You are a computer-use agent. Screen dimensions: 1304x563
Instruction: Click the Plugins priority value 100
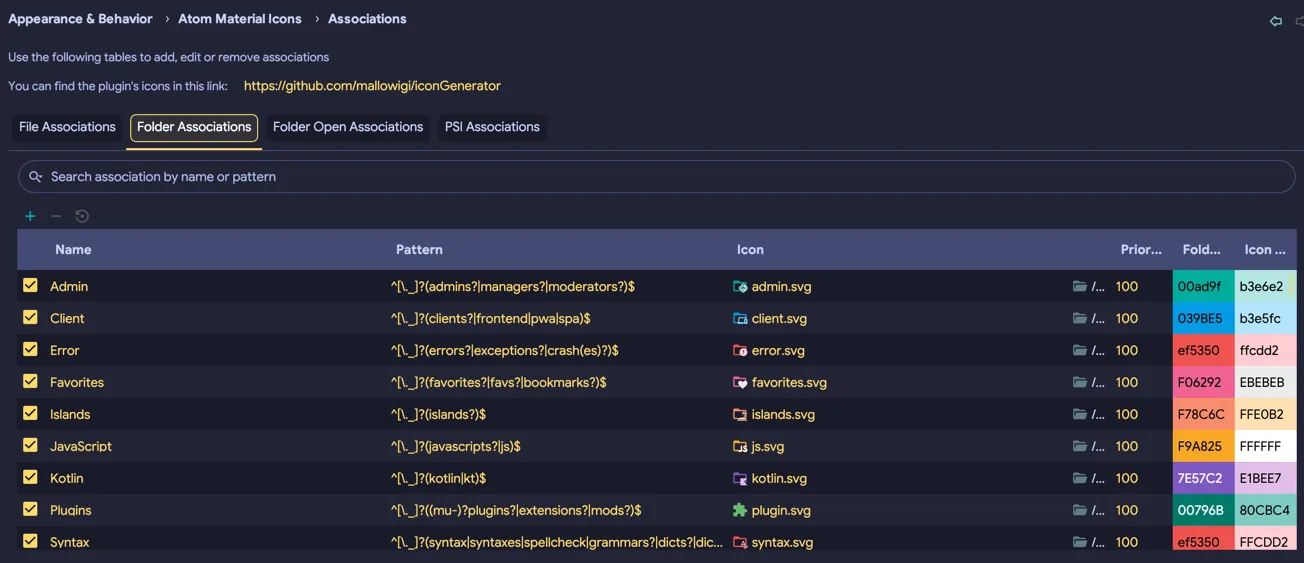[x=1127, y=510]
